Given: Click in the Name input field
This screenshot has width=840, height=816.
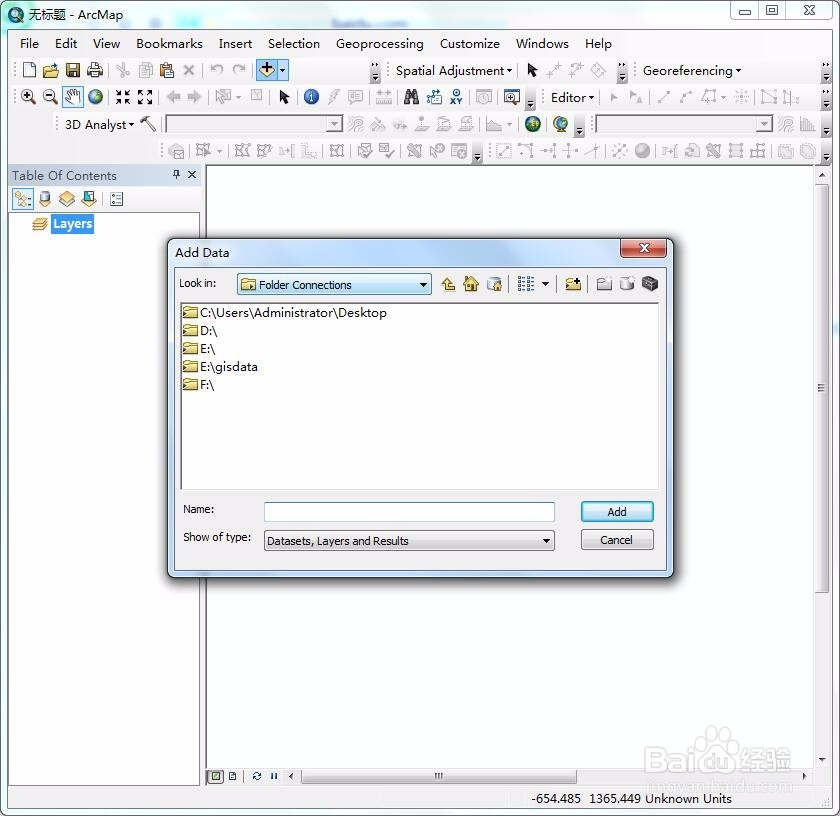Looking at the screenshot, I should pyautogui.click(x=409, y=512).
